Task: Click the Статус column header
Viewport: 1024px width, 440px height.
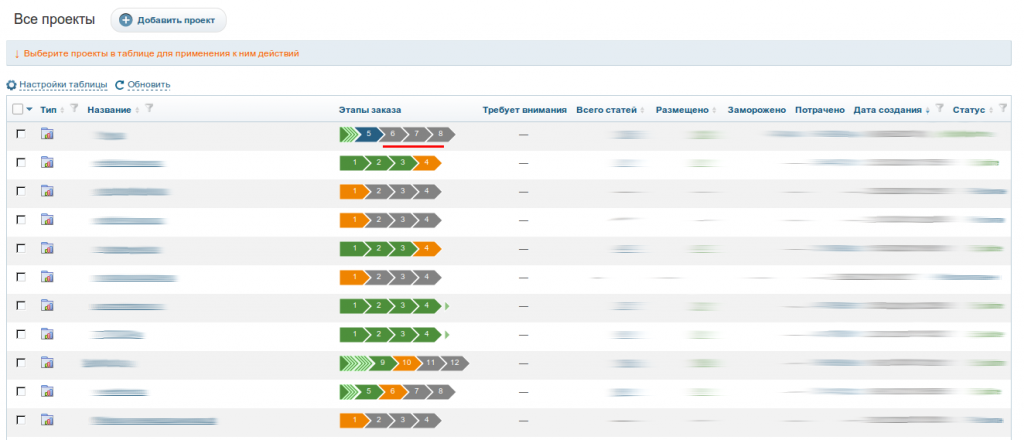Action: [x=969, y=110]
